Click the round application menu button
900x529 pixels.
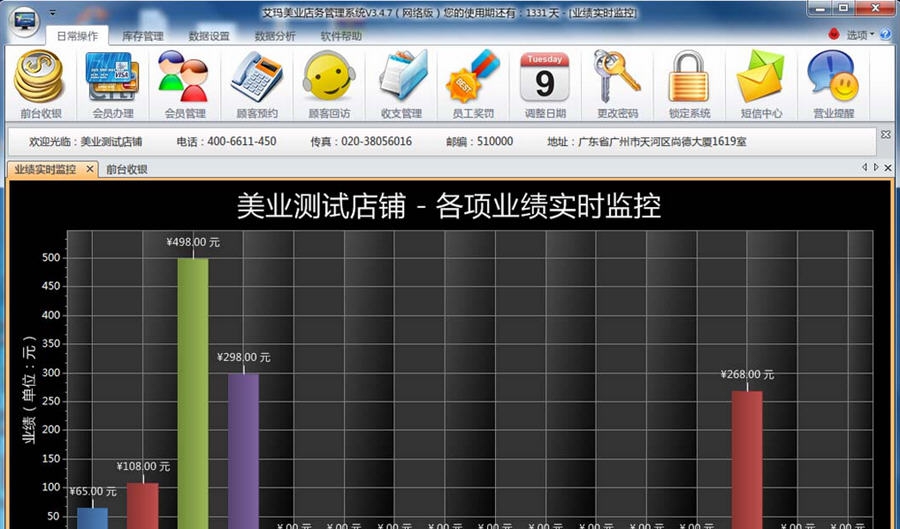pyautogui.click(x=25, y=22)
